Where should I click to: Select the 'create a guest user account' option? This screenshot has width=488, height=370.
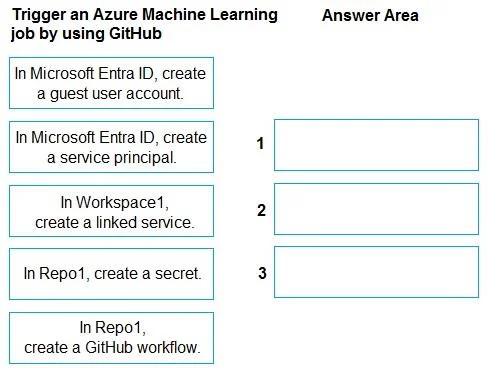tap(111, 83)
